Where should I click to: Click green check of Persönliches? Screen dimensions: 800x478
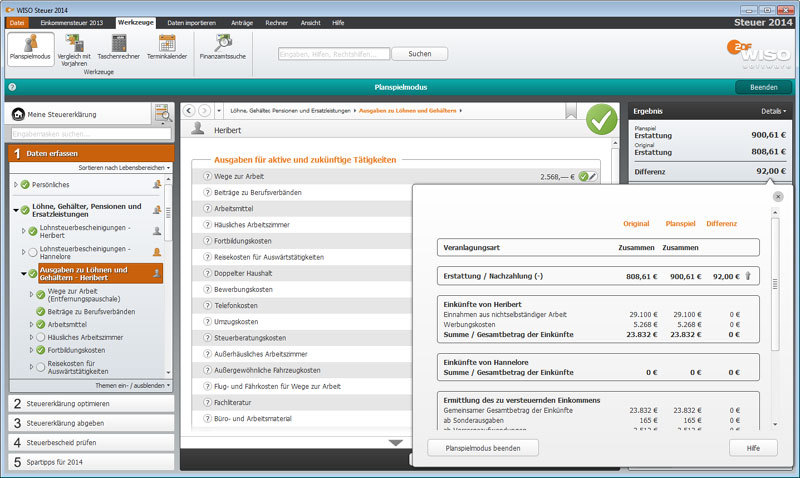point(25,185)
